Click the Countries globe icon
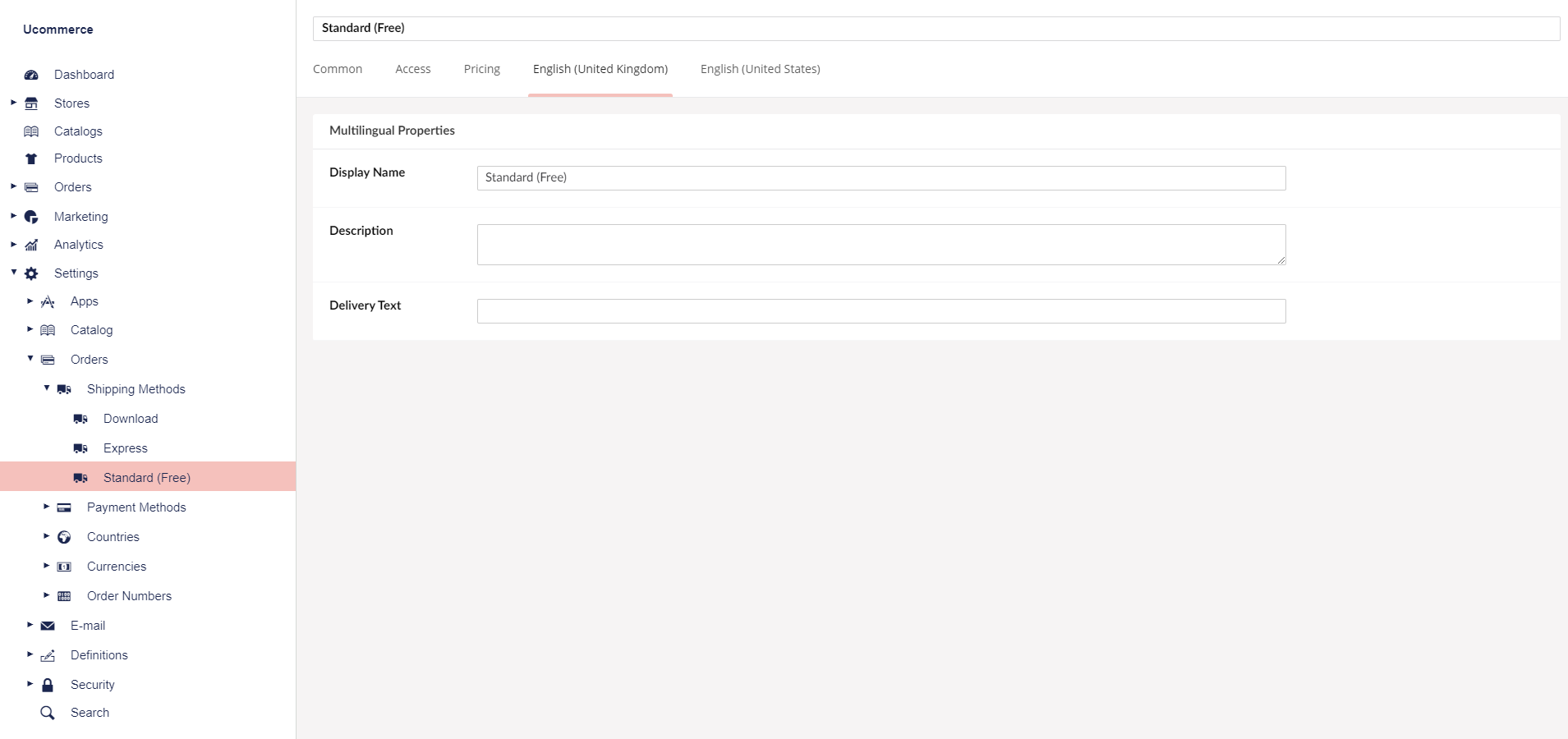1568x739 pixels. click(64, 537)
